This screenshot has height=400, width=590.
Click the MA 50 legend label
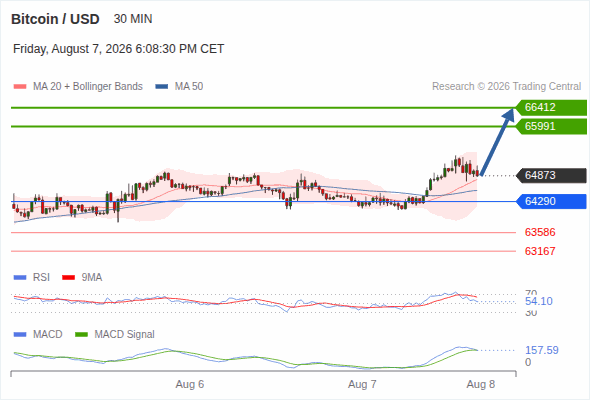click(x=189, y=87)
